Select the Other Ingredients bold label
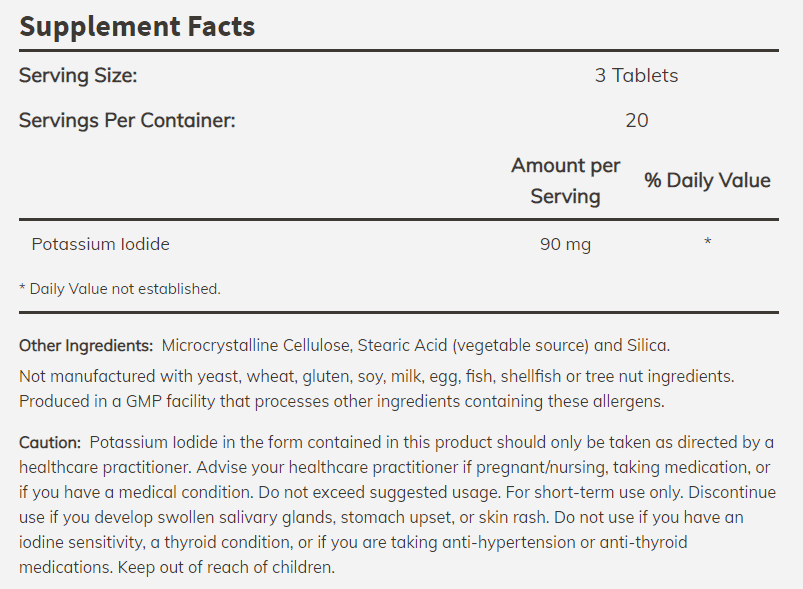 [x=86, y=346]
